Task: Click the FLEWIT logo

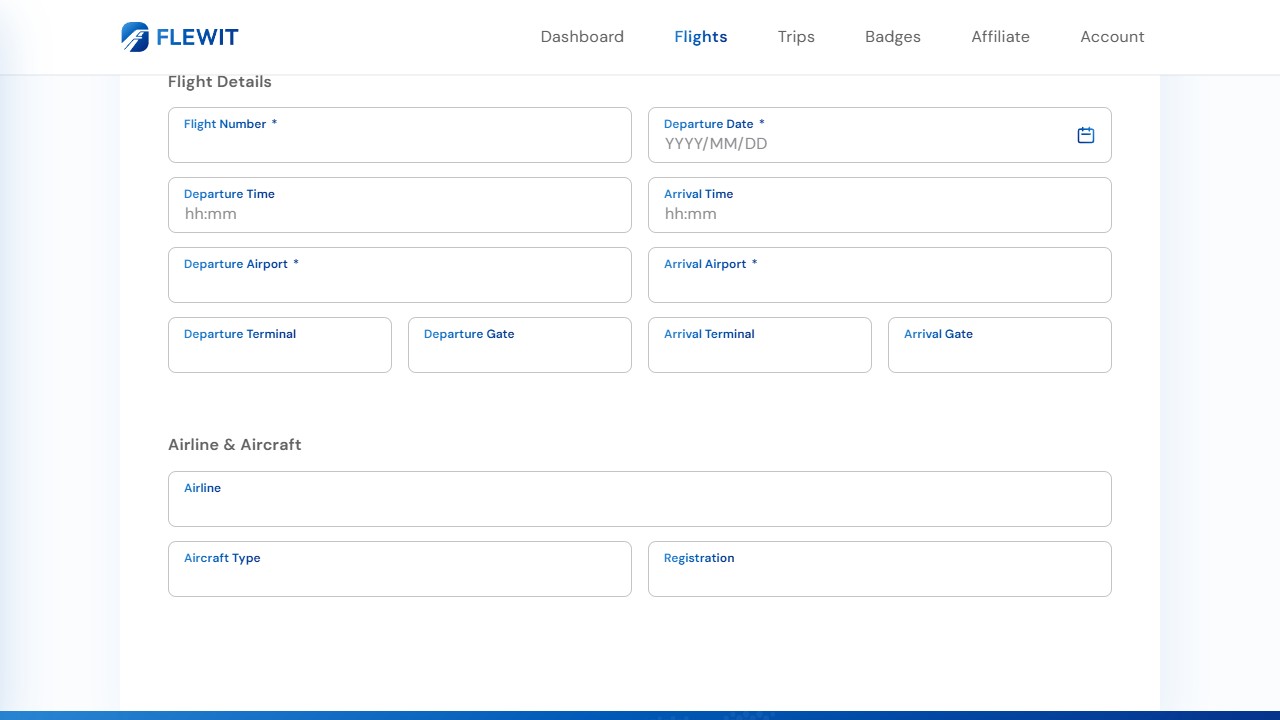Action: coord(180,37)
